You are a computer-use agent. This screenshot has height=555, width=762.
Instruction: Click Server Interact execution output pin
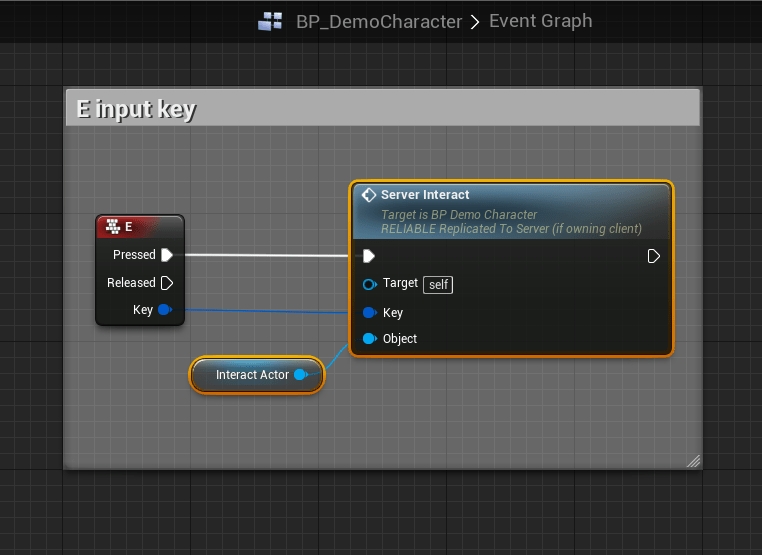[653, 256]
